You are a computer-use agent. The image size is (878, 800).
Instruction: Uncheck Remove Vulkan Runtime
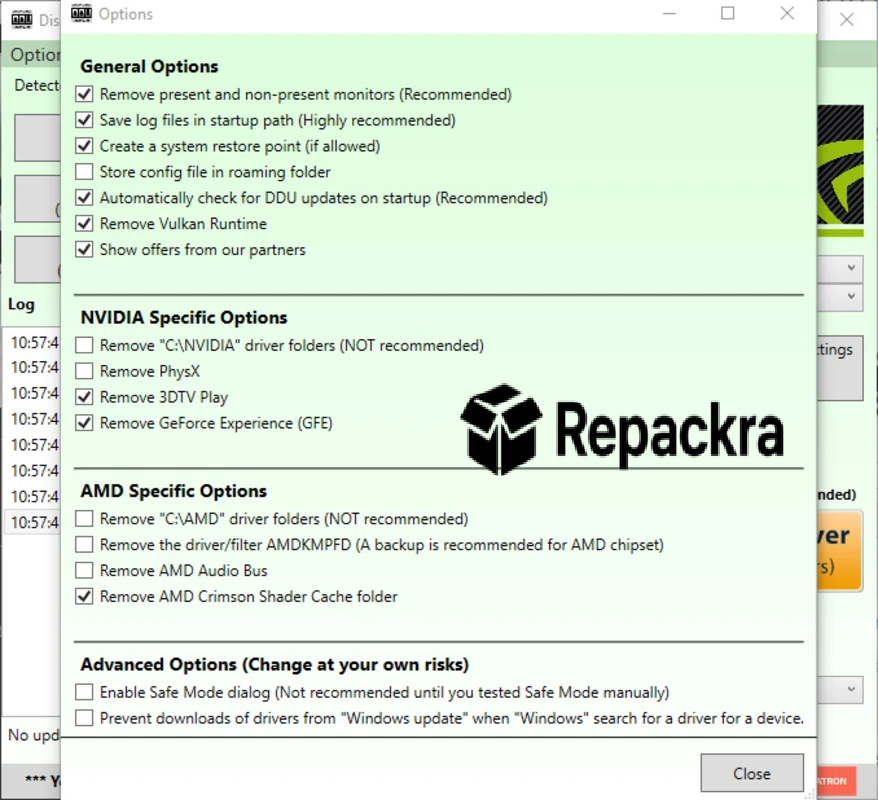pos(84,223)
